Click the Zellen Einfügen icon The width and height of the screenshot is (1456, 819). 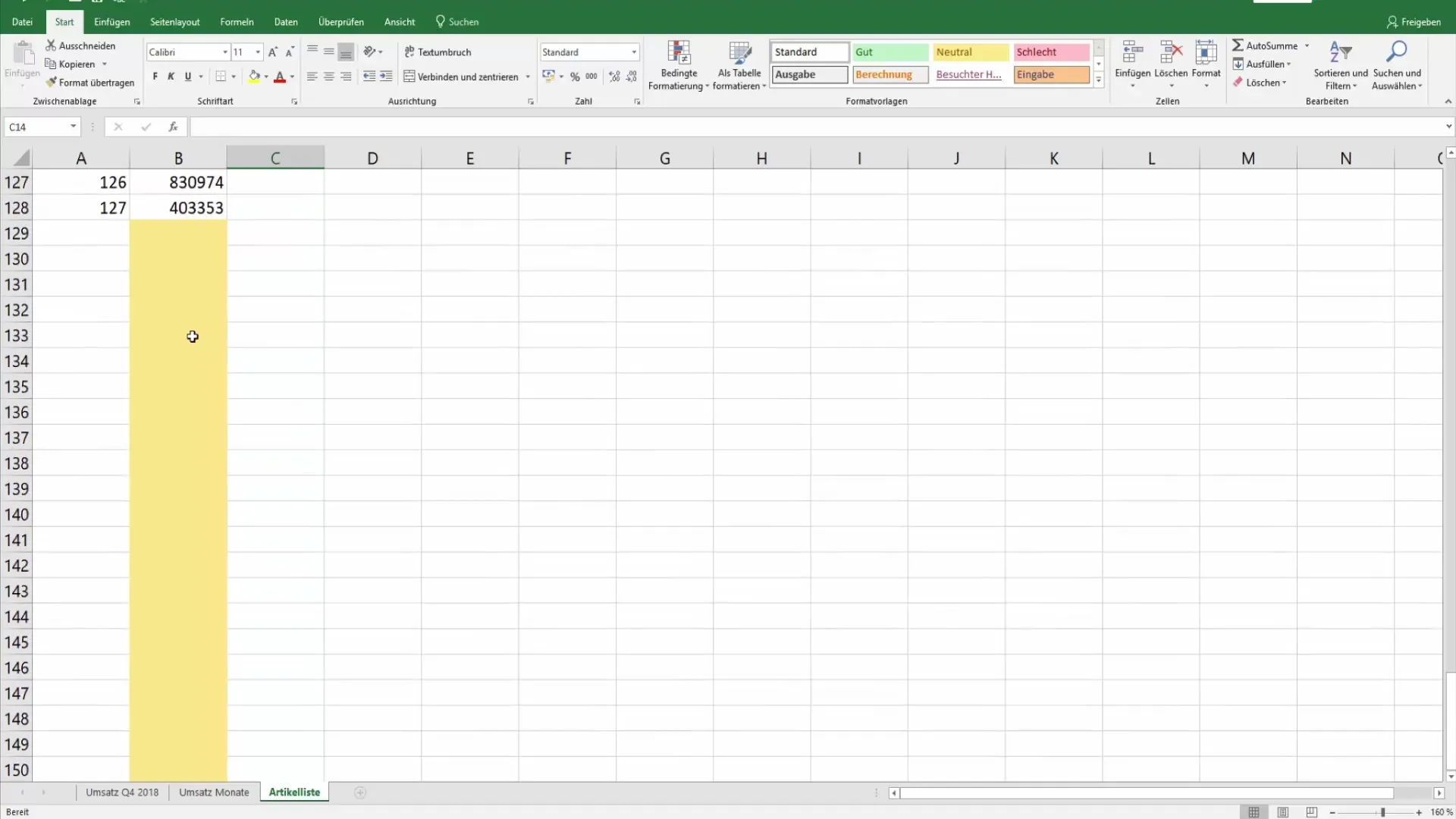point(1132,53)
